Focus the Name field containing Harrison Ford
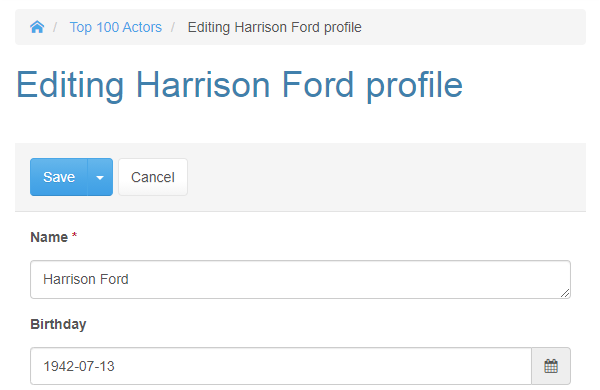 pyautogui.click(x=300, y=279)
